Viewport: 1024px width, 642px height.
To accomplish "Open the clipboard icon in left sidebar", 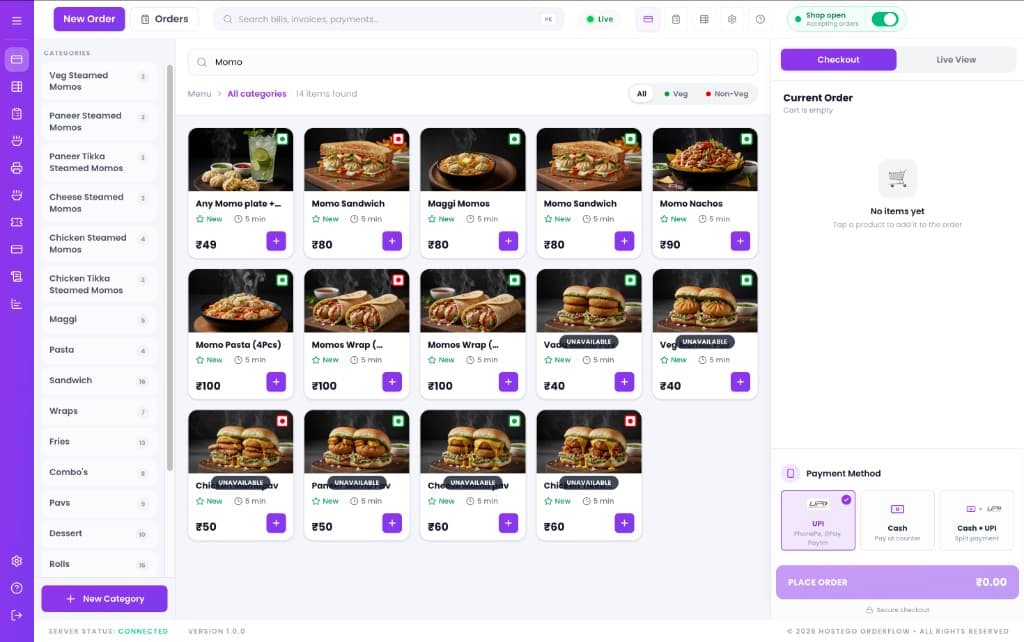I will pyautogui.click(x=16, y=114).
